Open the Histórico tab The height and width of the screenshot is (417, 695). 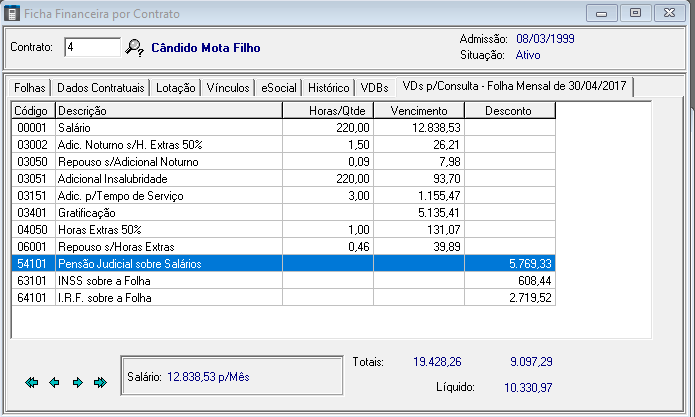(x=329, y=87)
